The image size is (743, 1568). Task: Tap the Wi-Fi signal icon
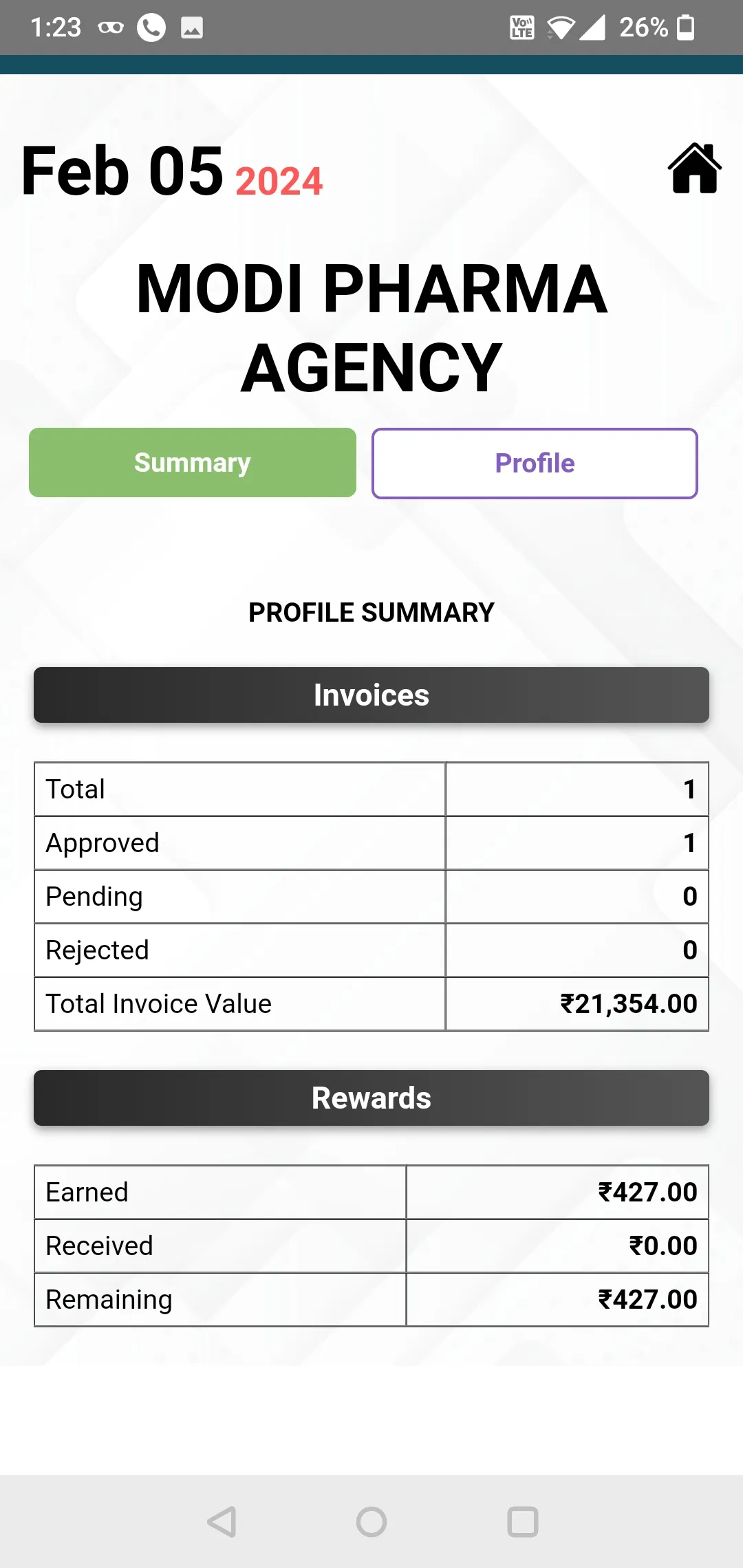560,28
